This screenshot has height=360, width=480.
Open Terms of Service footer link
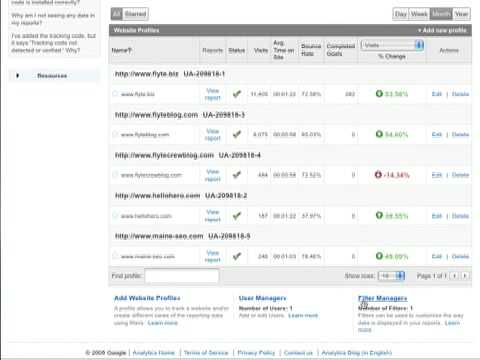point(206,352)
